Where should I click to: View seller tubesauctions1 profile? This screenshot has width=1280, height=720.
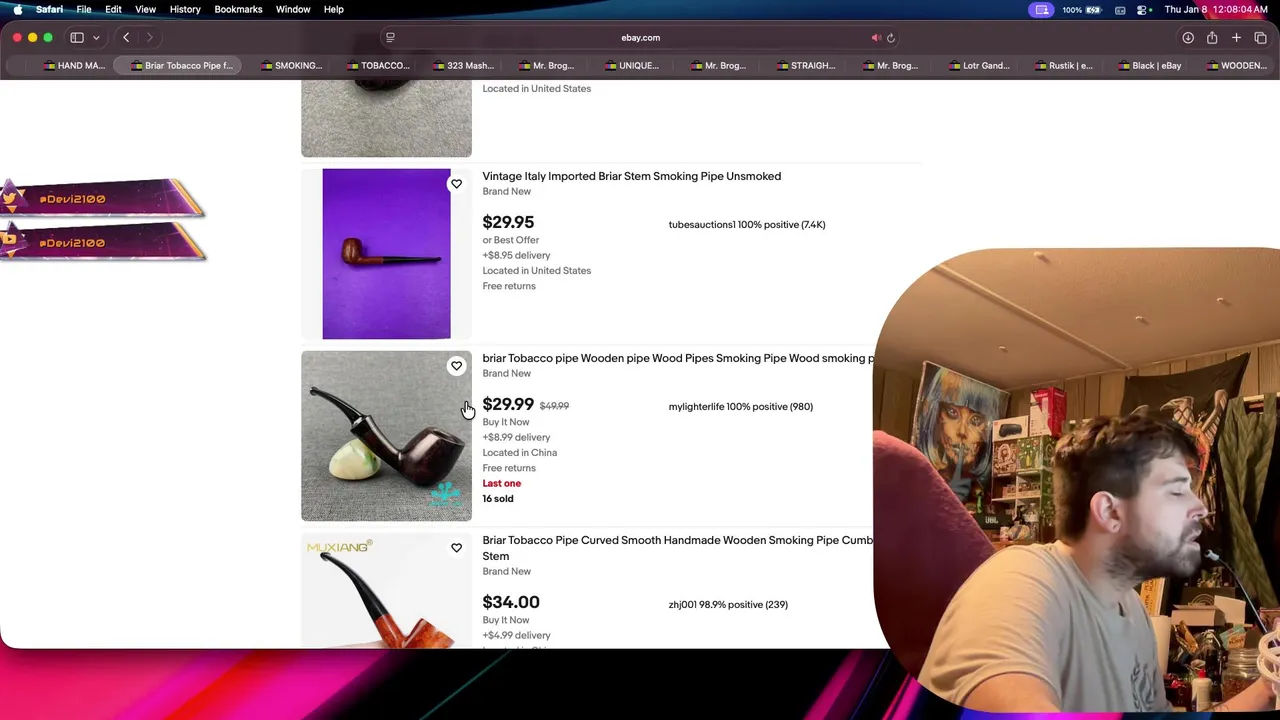point(747,225)
